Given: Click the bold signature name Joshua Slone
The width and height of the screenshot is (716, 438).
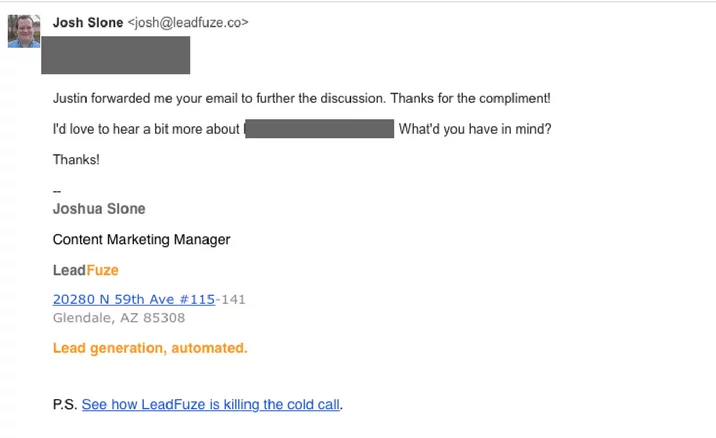Looking at the screenshot, I should pos(99,209).
